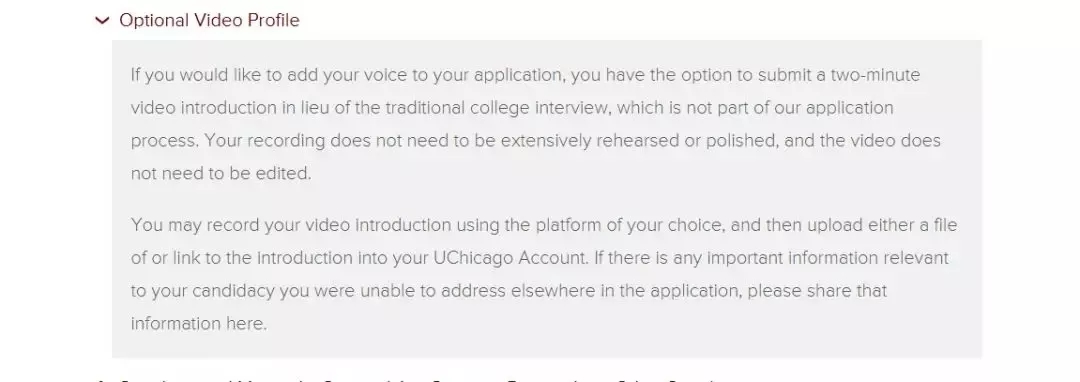Click the word 'Account' in the second paragraph
The height and width of the screenshot is (382, 1080).
click(553, 258)
